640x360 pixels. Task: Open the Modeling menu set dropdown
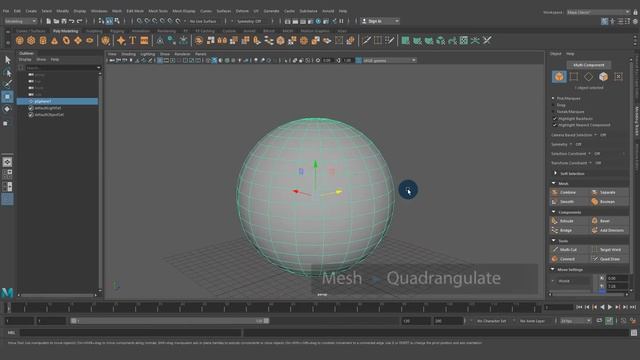(x=20, y=21)
